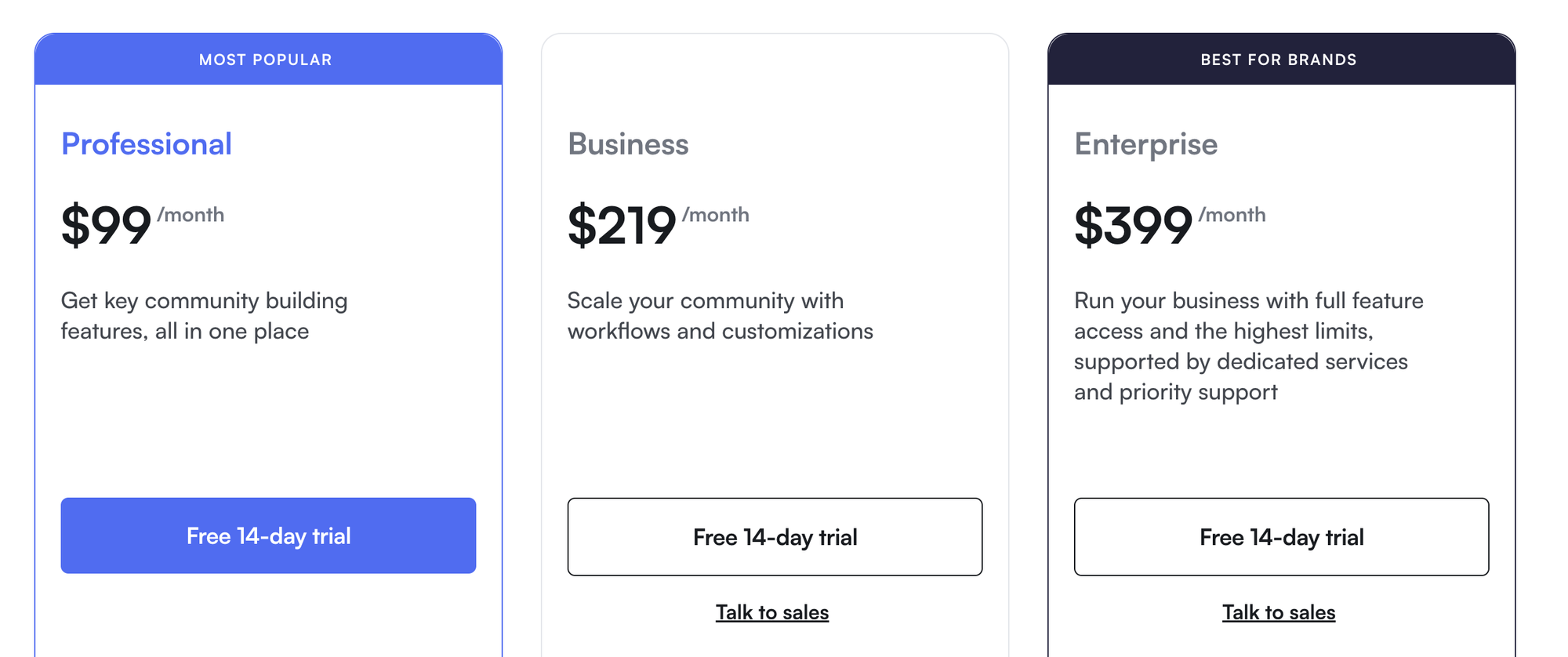This screenshot has height=657, width=1568.
Task: Click the Business plan description text
Action: click(720, 315)
